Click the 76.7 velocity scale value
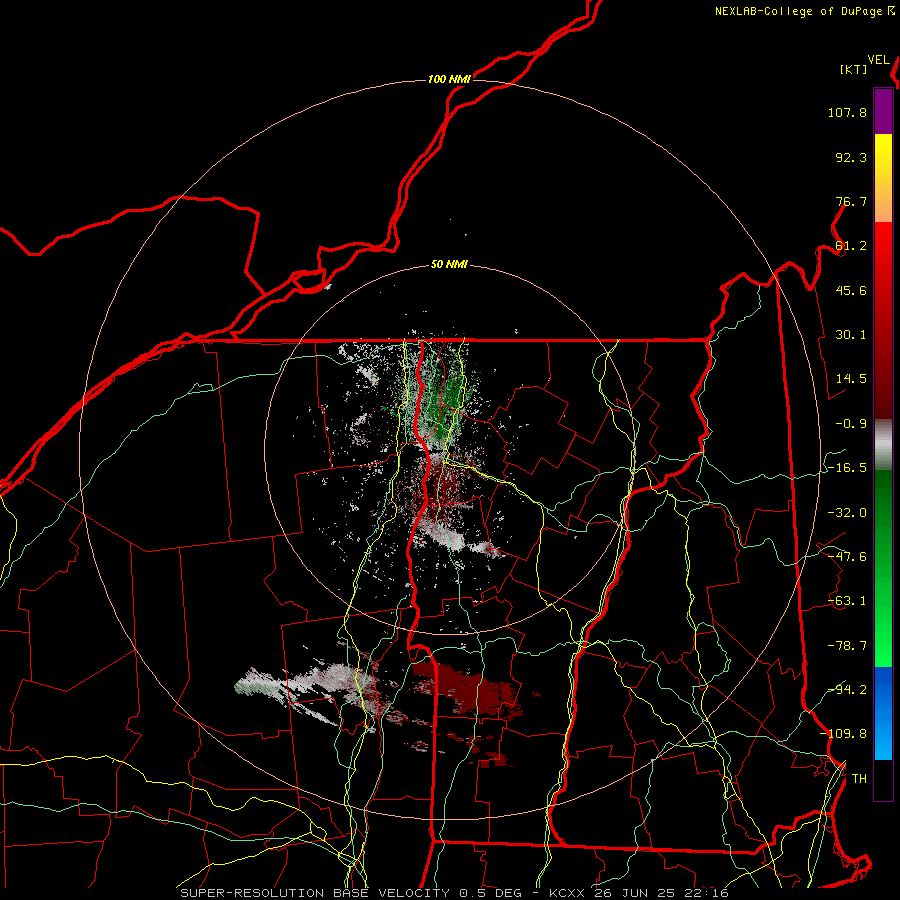The image size is (900, 900). [x=851, y=201]
